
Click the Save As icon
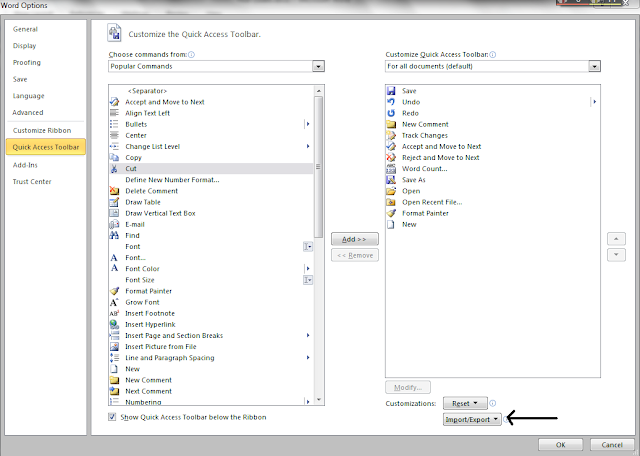pos(391,180)
